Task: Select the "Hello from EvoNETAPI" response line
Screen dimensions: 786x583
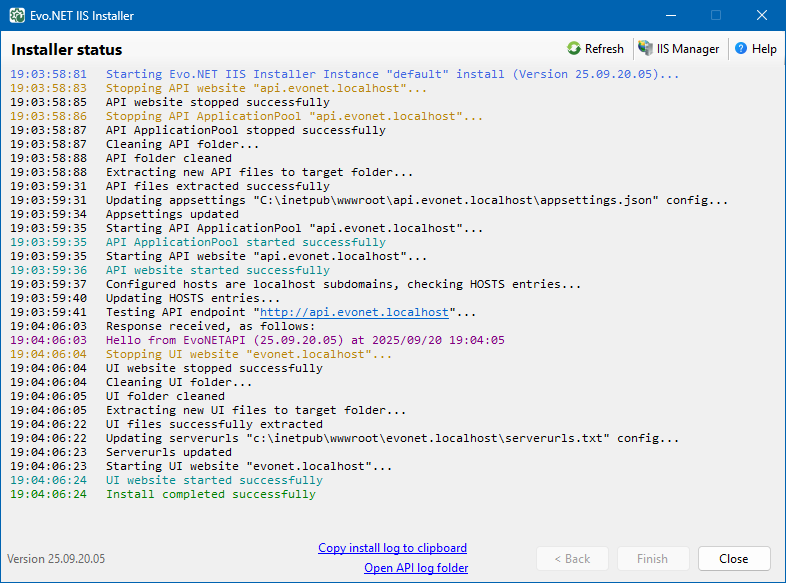Action: coord(305,340)
